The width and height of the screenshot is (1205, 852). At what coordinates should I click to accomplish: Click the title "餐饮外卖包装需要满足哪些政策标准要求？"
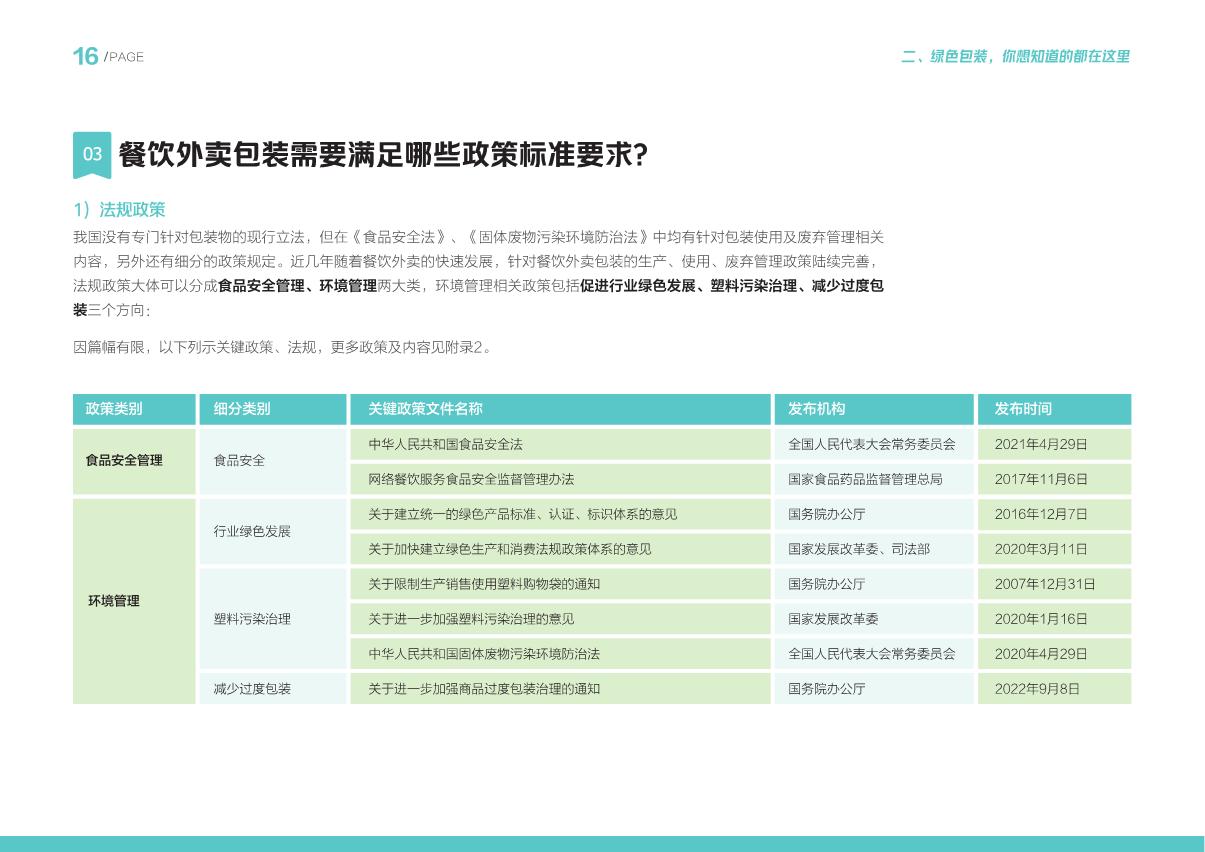[x=383, y=155]
